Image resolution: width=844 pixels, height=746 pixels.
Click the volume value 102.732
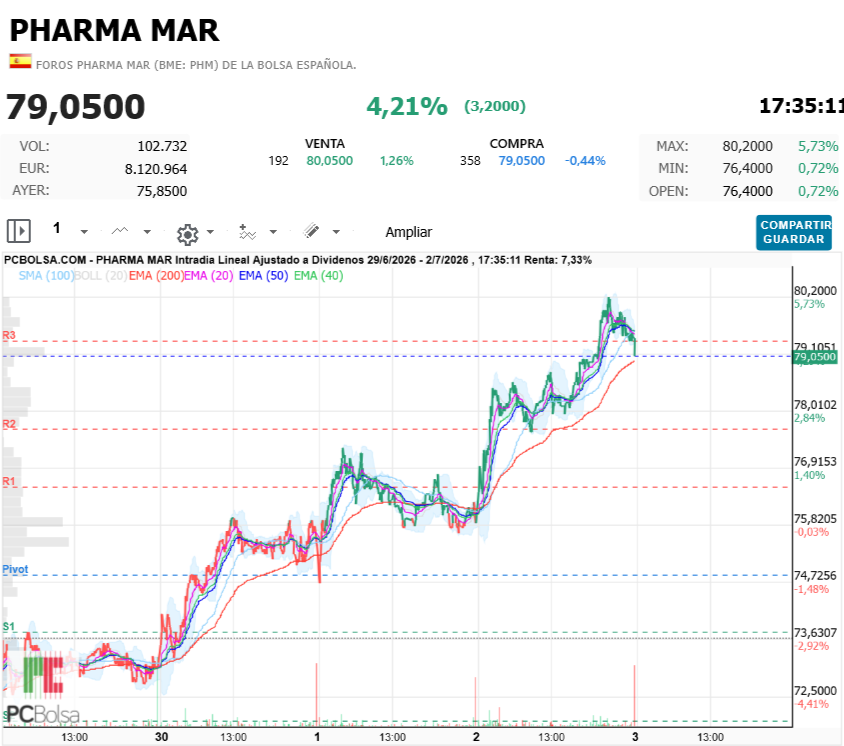(162, 146)
